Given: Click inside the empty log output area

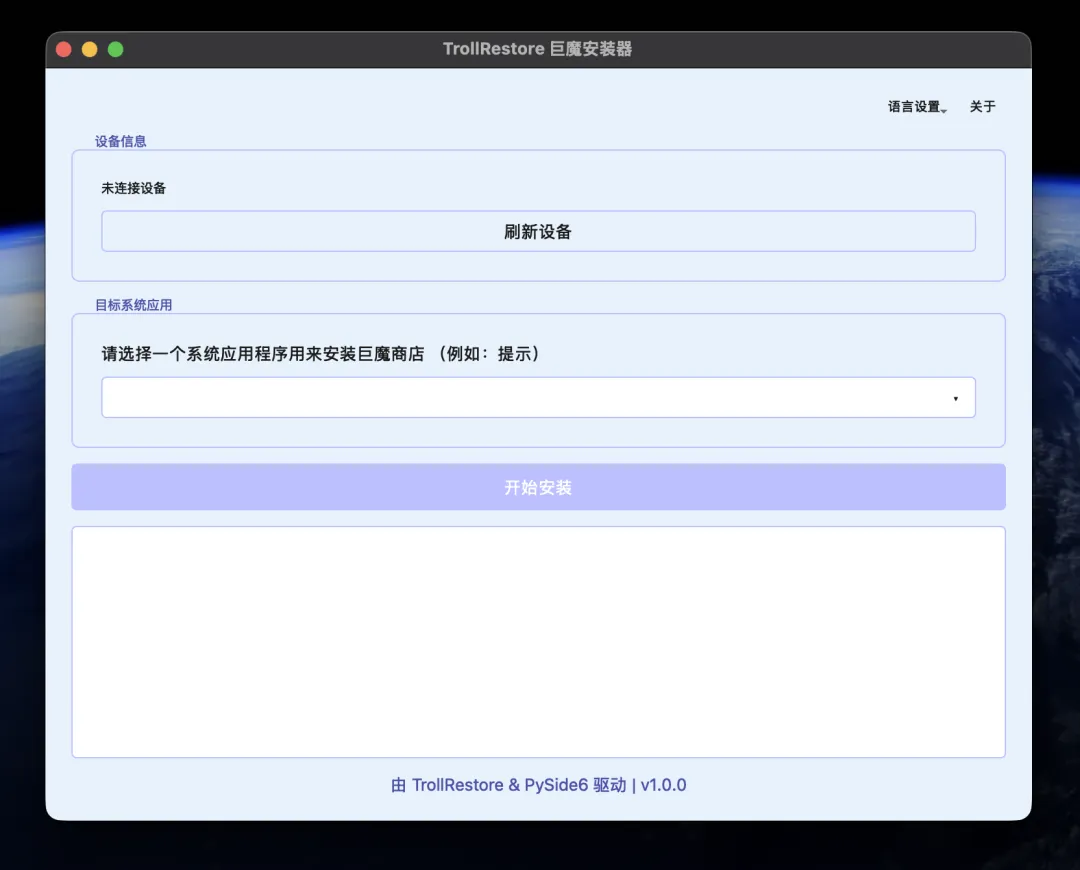Looking at the screenshot, I should pos(538,642).
